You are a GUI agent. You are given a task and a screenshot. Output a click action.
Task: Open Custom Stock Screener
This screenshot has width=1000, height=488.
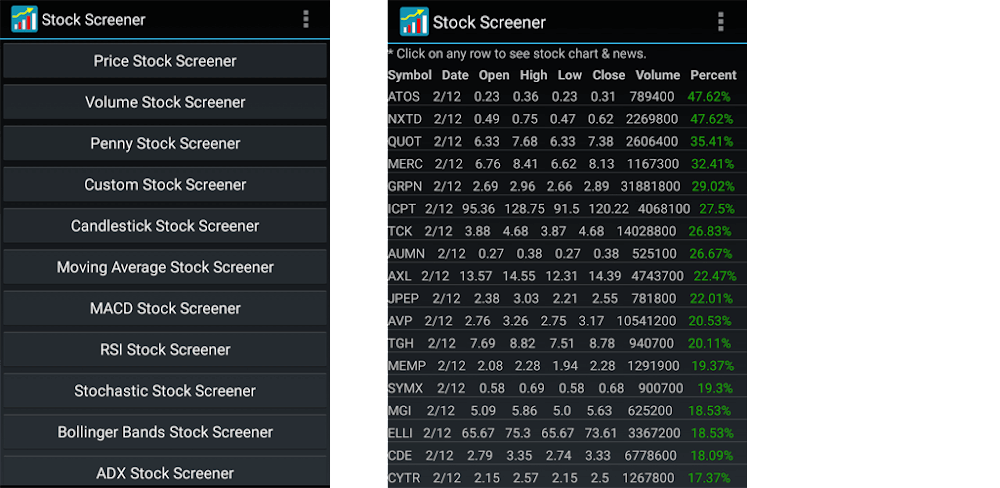165,184
